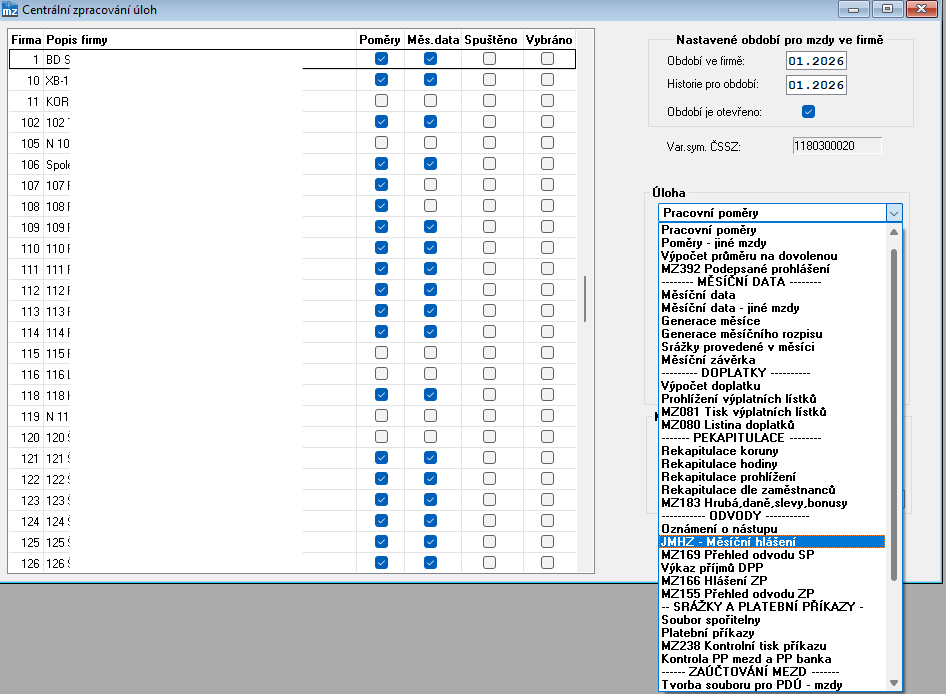Screen dimensions: 946x694
Task: Uncheck Období je otevřeno checkbox
Action: click(x=808, y=112)
